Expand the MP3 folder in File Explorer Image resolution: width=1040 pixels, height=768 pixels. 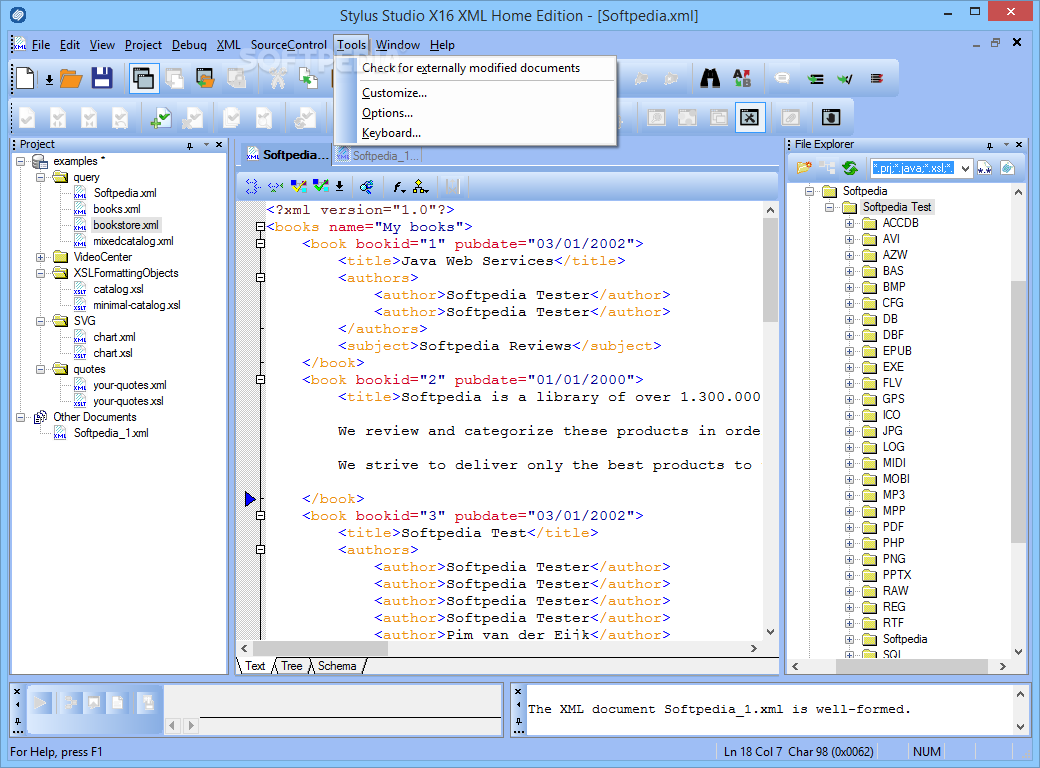click(x=849, y=495)
